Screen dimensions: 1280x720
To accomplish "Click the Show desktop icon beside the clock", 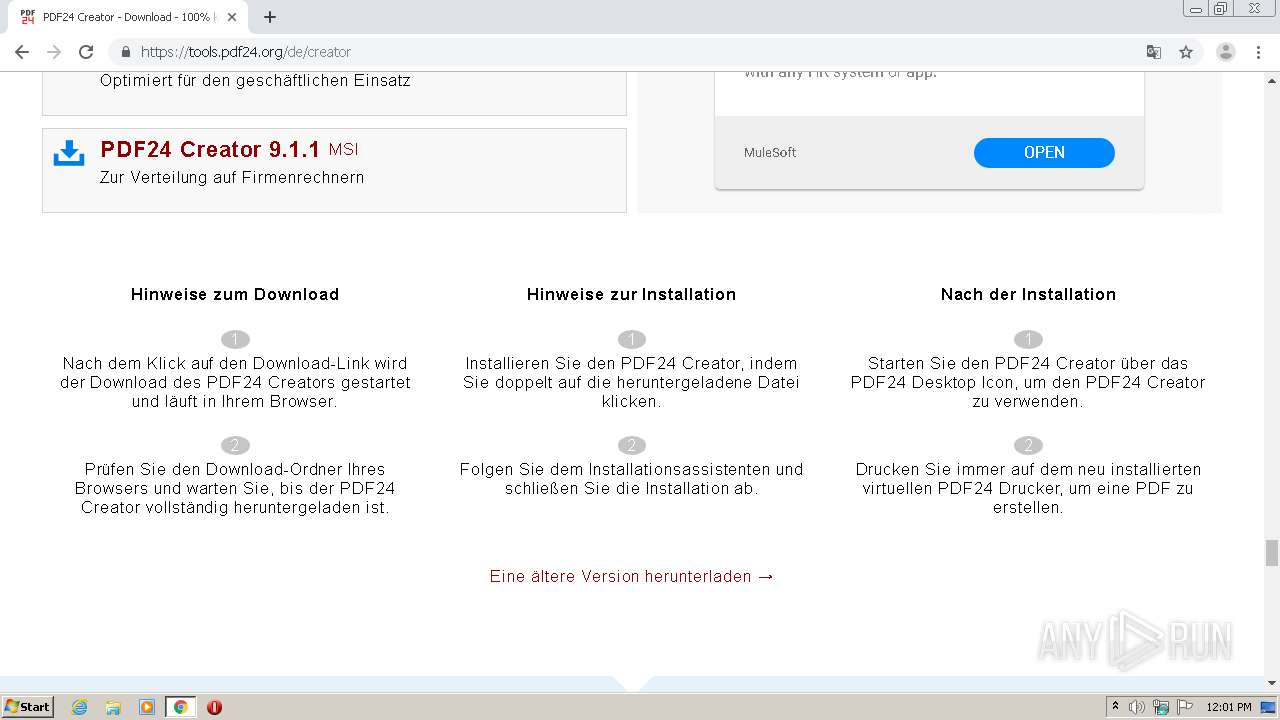I will pos(1269,707).
